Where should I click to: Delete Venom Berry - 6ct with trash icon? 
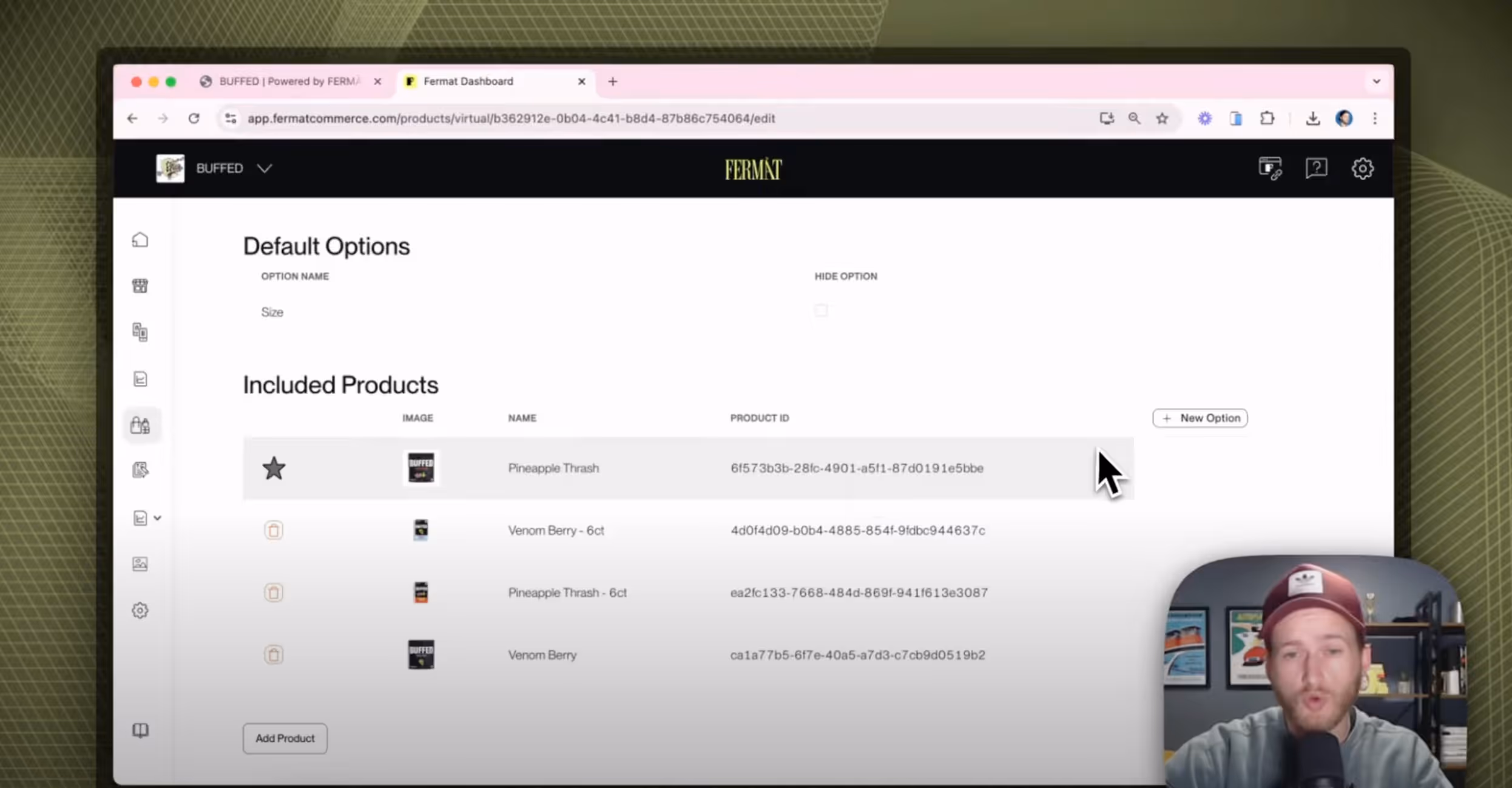(x=274, y=531)
